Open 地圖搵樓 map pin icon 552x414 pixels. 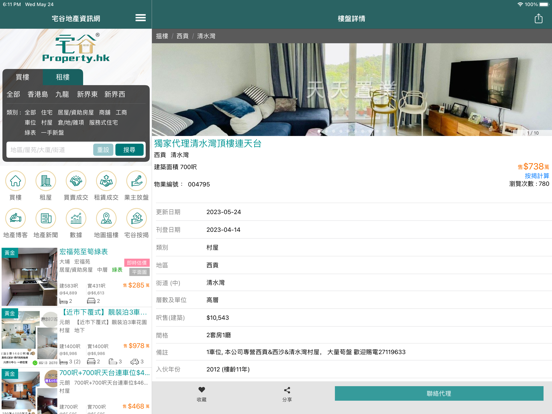pyautogui.click(x=106, y=219)
